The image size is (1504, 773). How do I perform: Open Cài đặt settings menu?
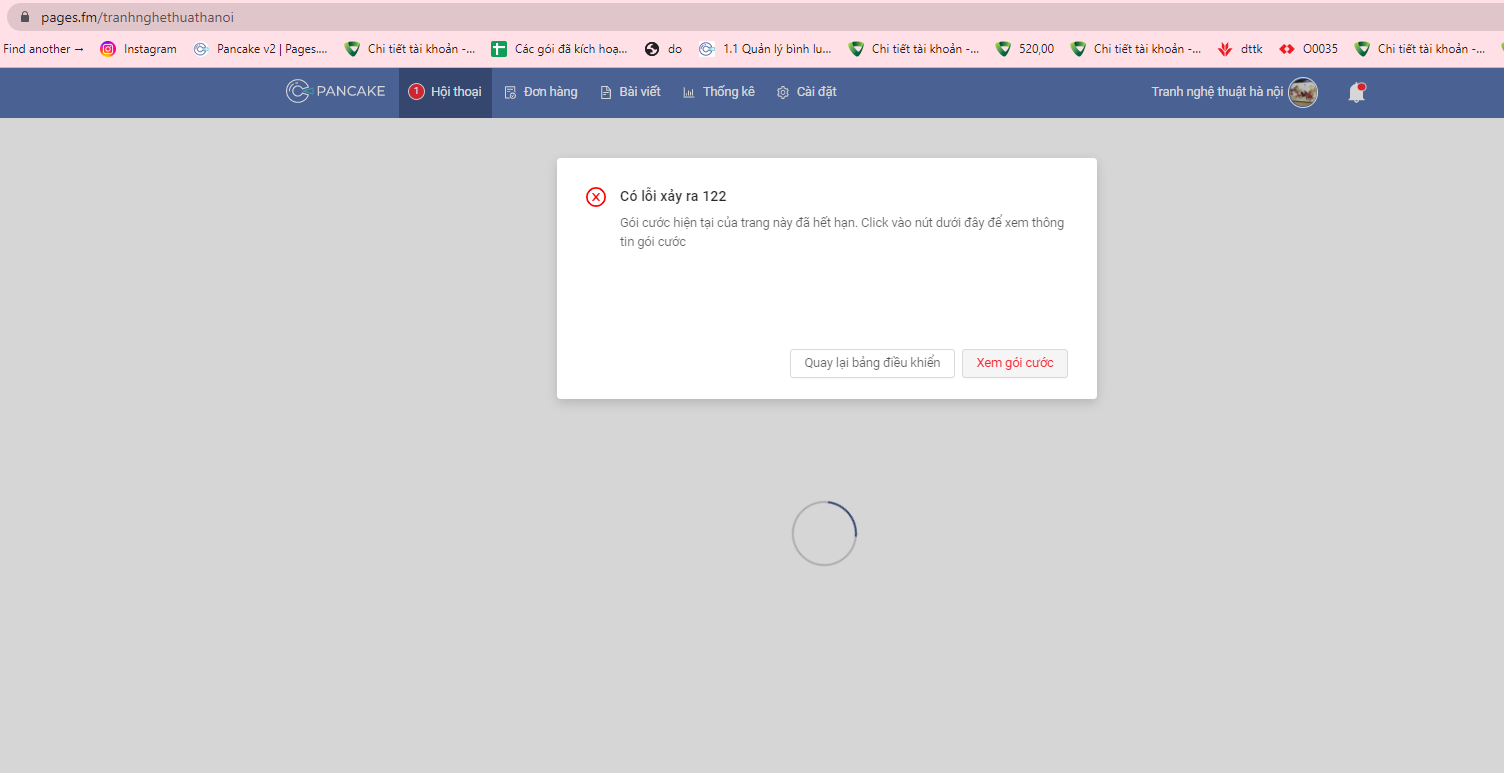tap(806, 92)
